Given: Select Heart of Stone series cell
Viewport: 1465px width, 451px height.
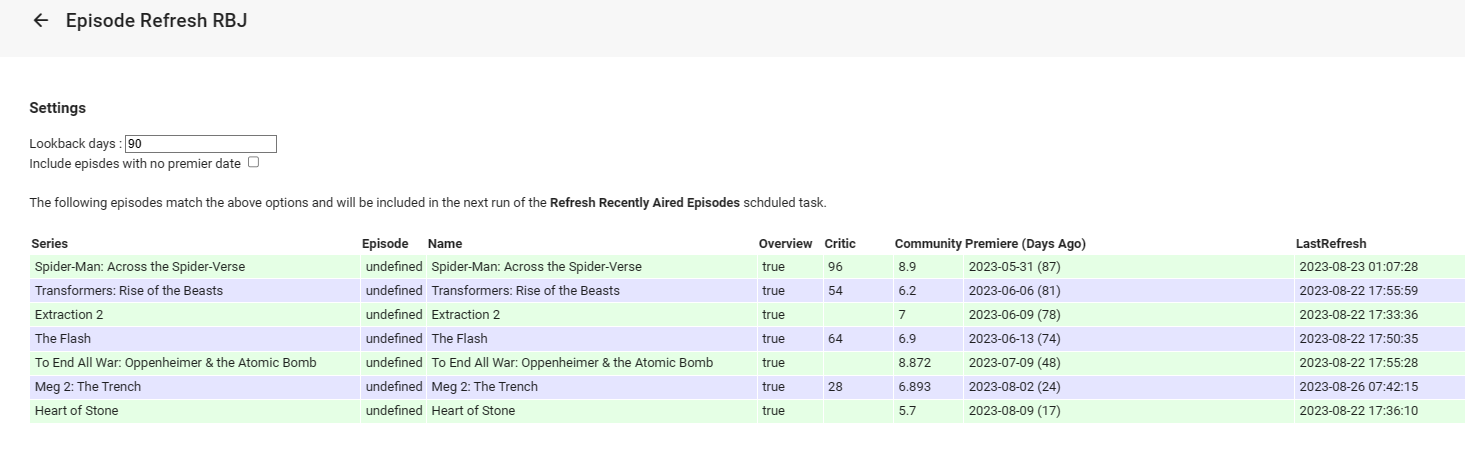Looking at the screenshot, I should (195, 411).
